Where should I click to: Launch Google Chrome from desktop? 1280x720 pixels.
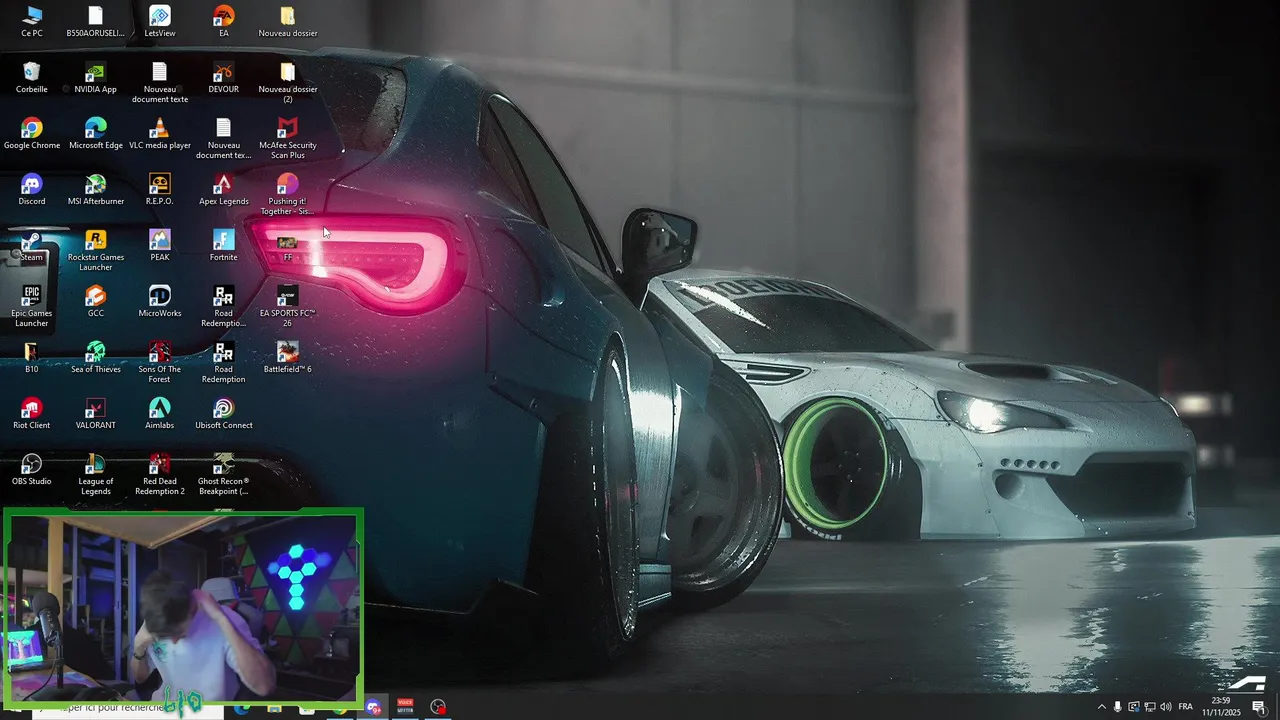(x=32, y=134)
